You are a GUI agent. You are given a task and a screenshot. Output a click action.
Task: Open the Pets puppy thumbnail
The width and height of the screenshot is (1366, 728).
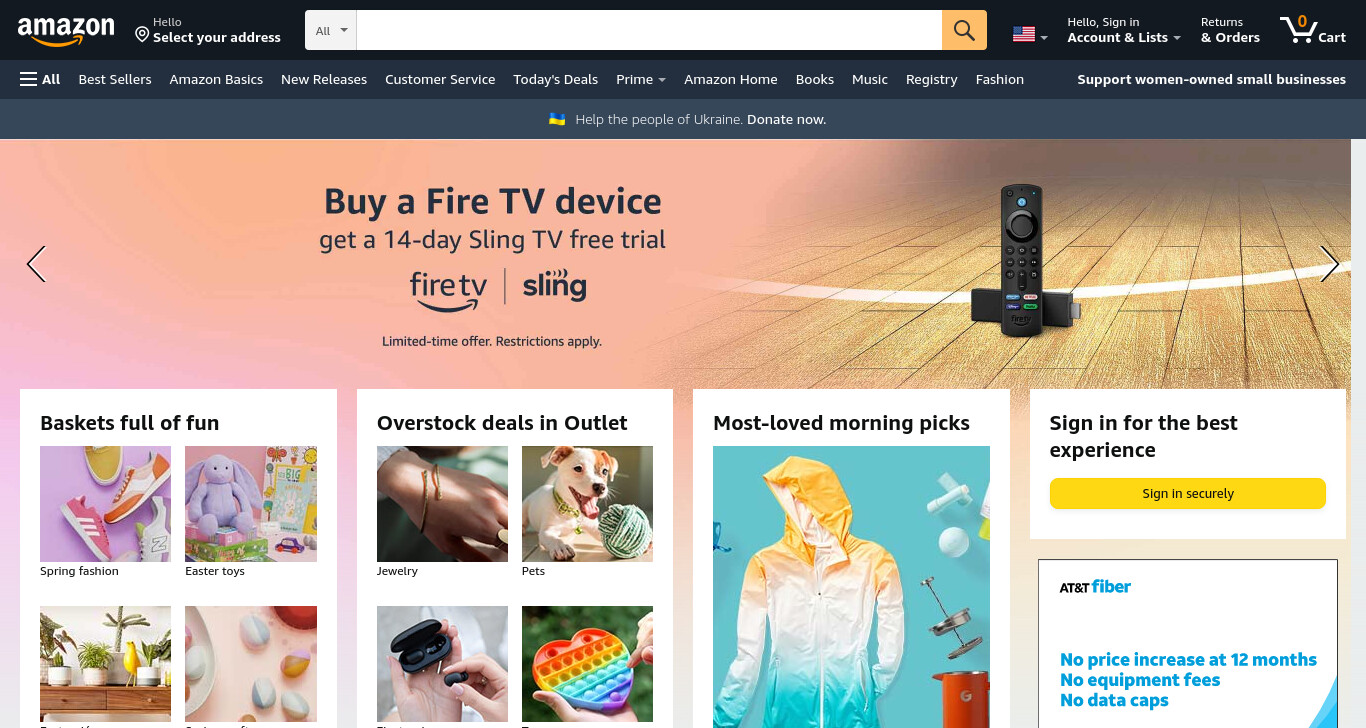tap(587, 504)
